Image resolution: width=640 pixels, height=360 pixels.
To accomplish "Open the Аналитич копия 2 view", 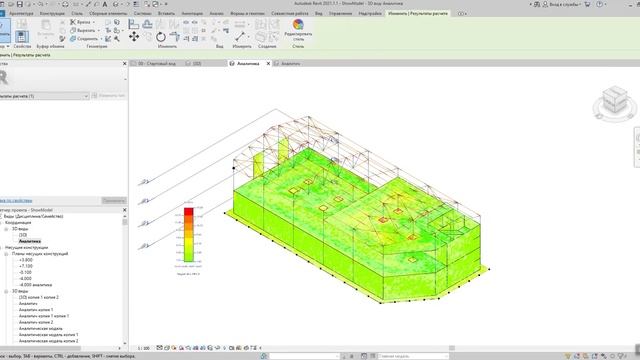I will click(36, 322).
